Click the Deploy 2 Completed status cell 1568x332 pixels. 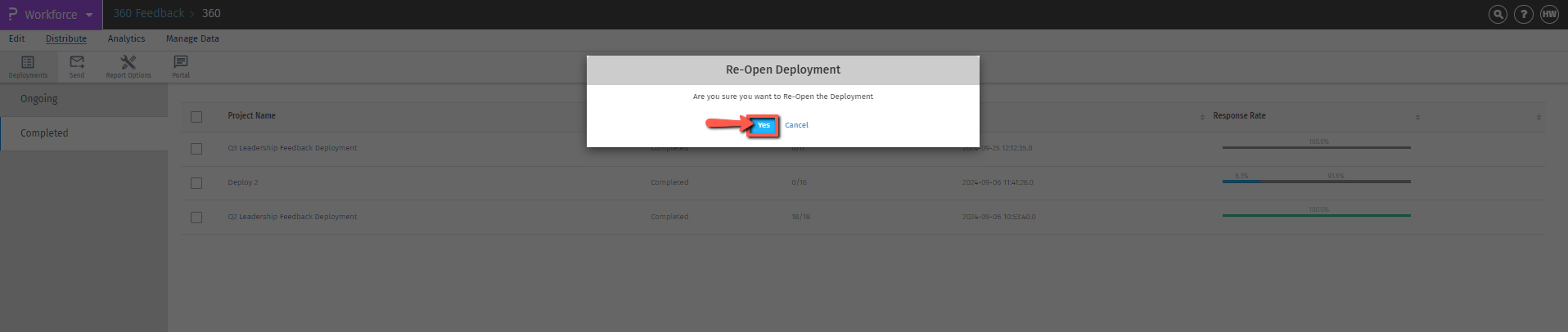(x=669, y=182)
